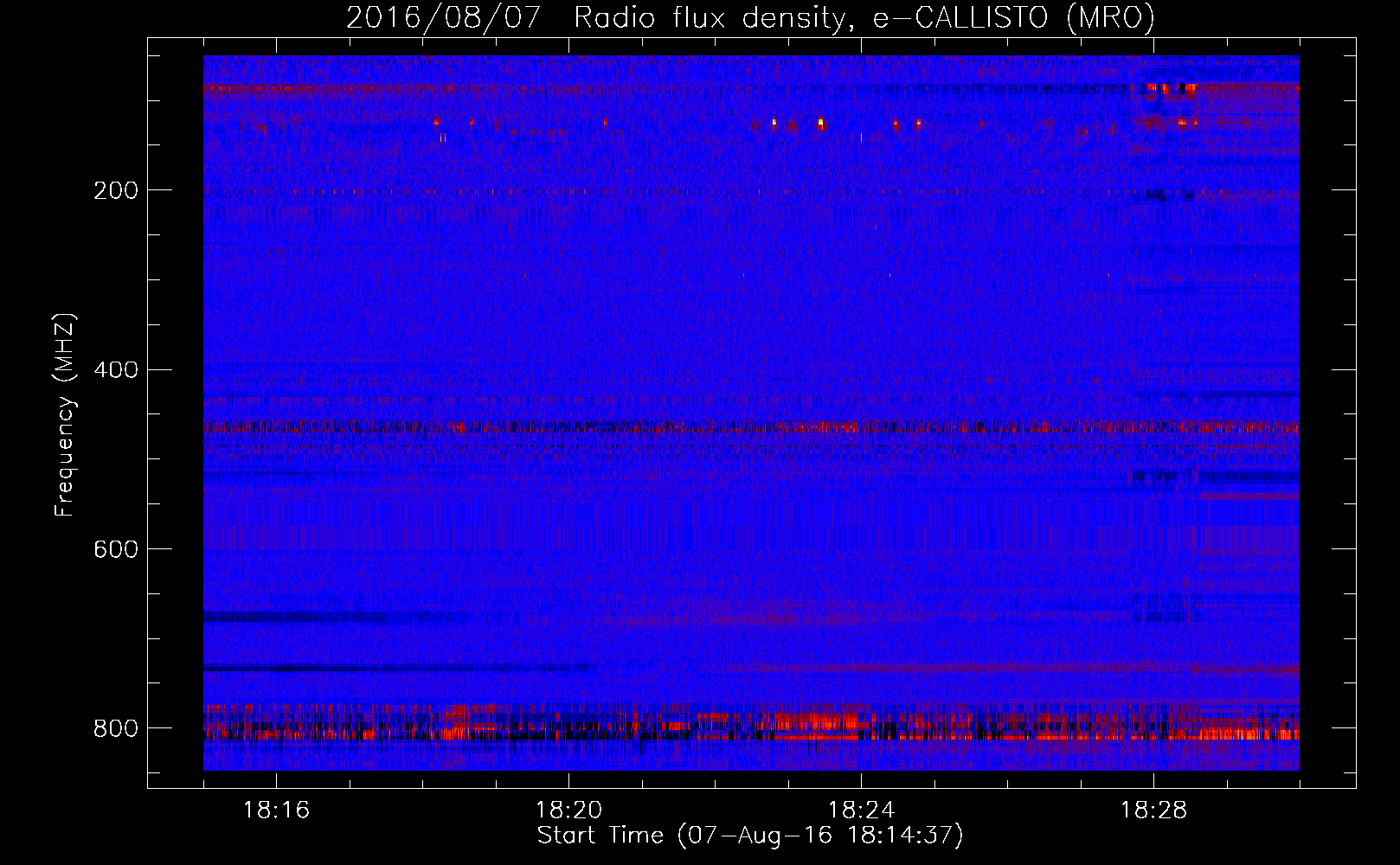Viewport: 1400px width, 865px height.
Task: Click the plot title "Radio flux density, e-CALLISTO (MRO)"
Action: [x=864, y=17]
